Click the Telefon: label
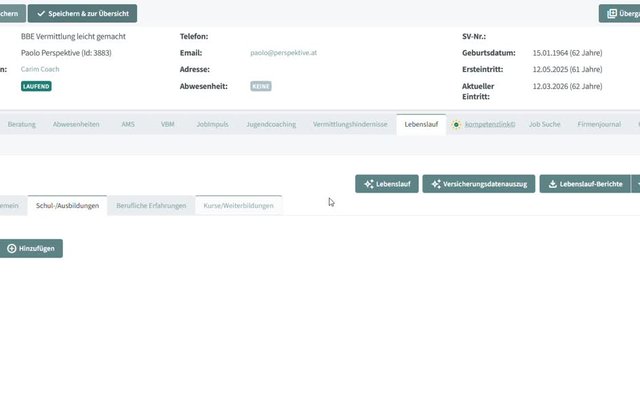Viewport: 640px width, 400px height. point(194,36)
